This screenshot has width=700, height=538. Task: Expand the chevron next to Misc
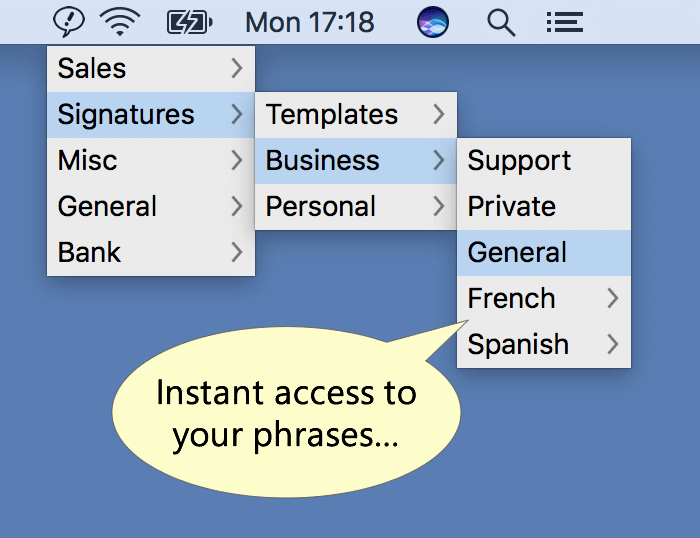(237, 161)
